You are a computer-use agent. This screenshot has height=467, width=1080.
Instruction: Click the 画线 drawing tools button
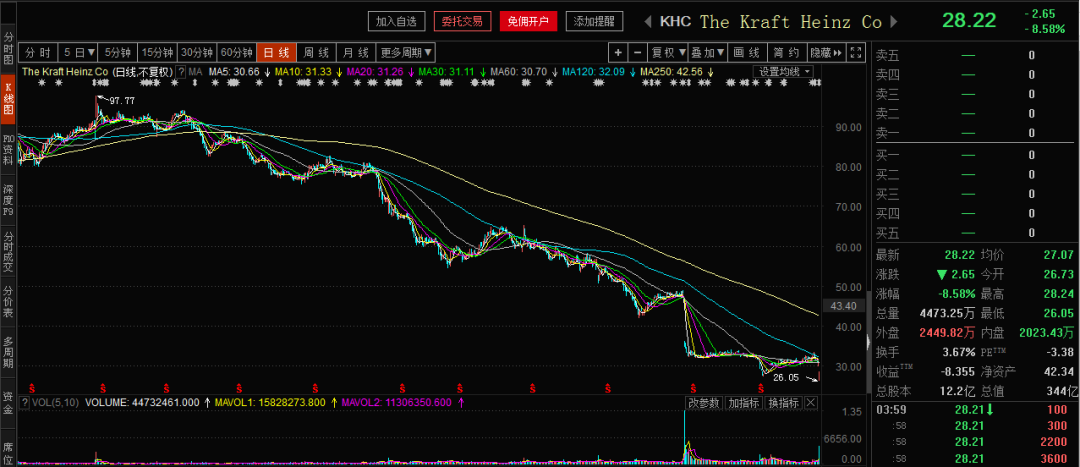click(x=747, y=52)
